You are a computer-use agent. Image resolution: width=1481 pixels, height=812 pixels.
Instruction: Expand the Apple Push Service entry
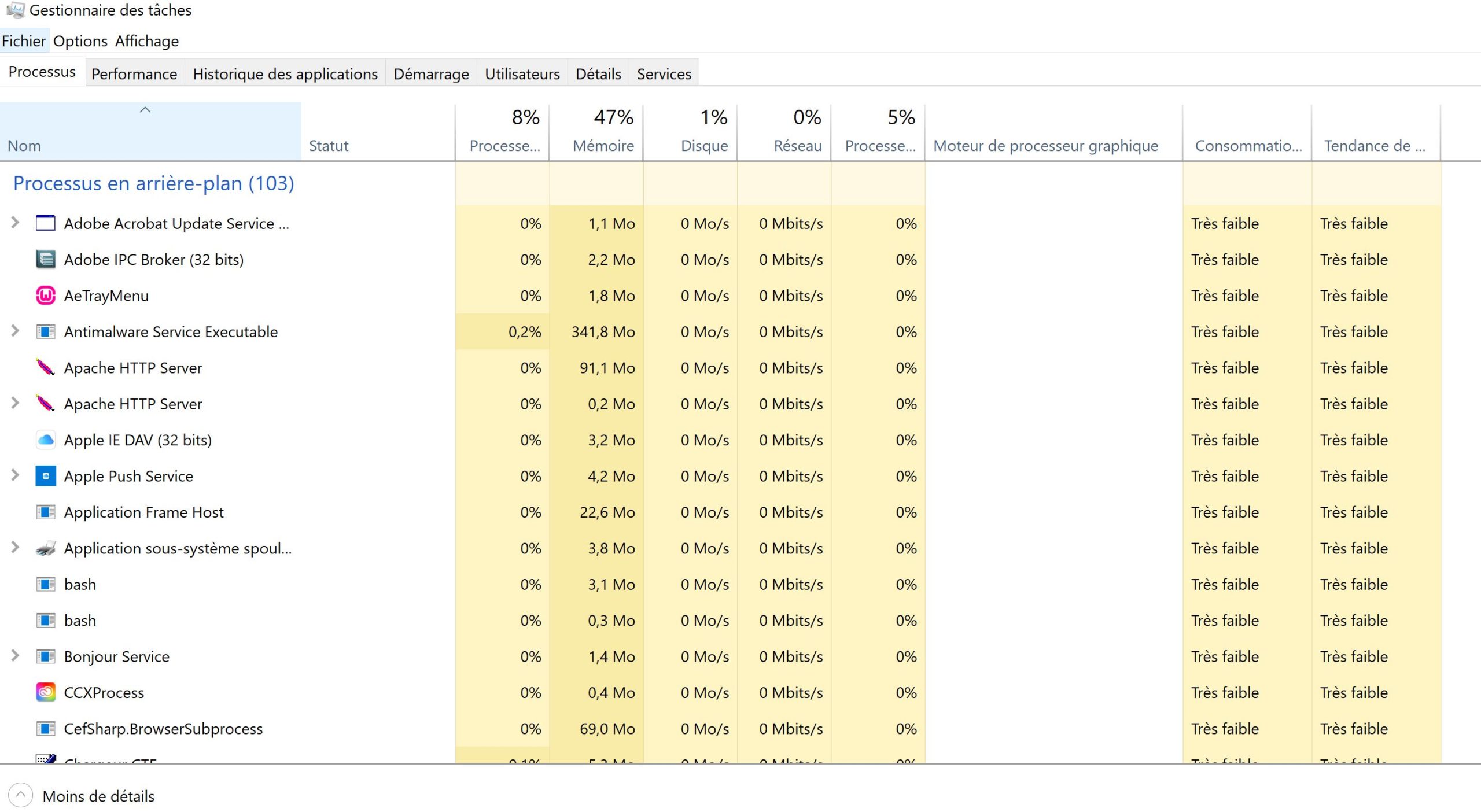[15, 475]
